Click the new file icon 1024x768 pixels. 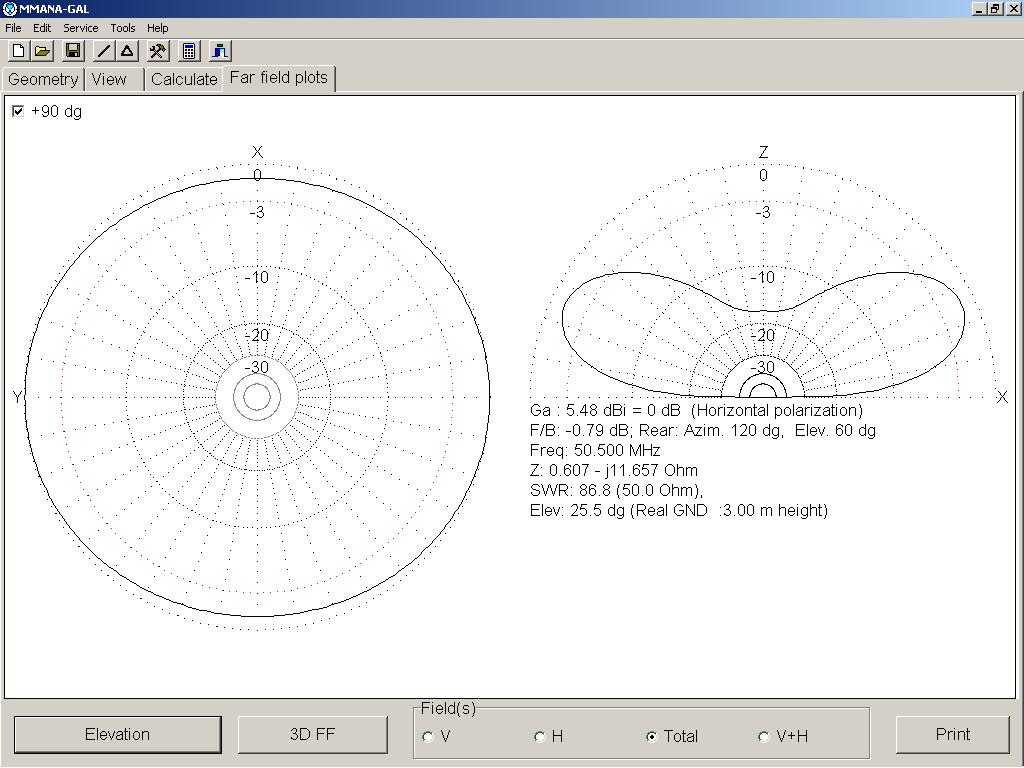(x=18, y=51)
